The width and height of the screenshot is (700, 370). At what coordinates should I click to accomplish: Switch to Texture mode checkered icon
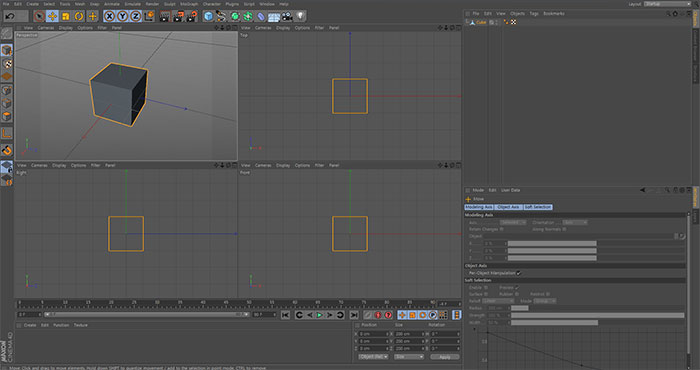coord(7,64)
